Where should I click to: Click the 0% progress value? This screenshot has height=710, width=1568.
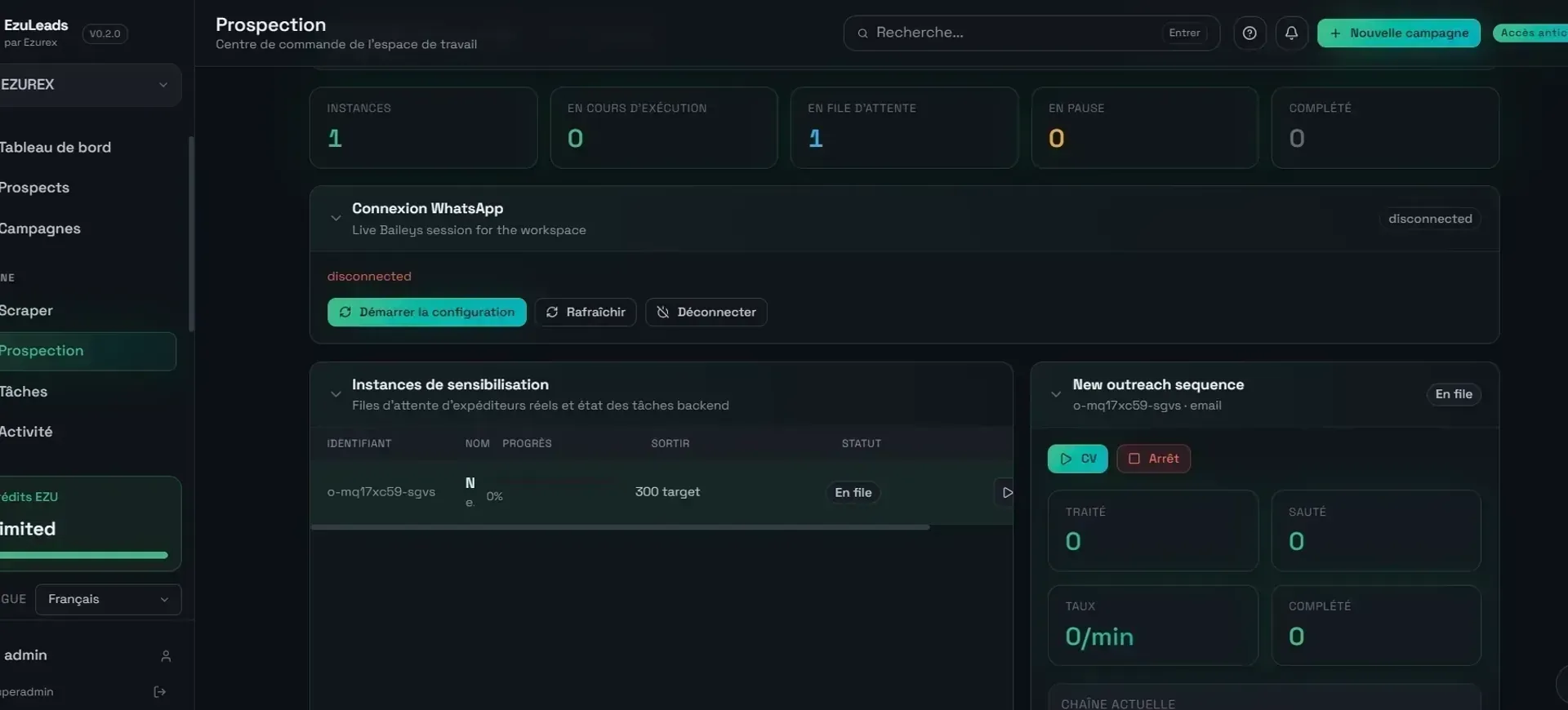click(495, 496)
